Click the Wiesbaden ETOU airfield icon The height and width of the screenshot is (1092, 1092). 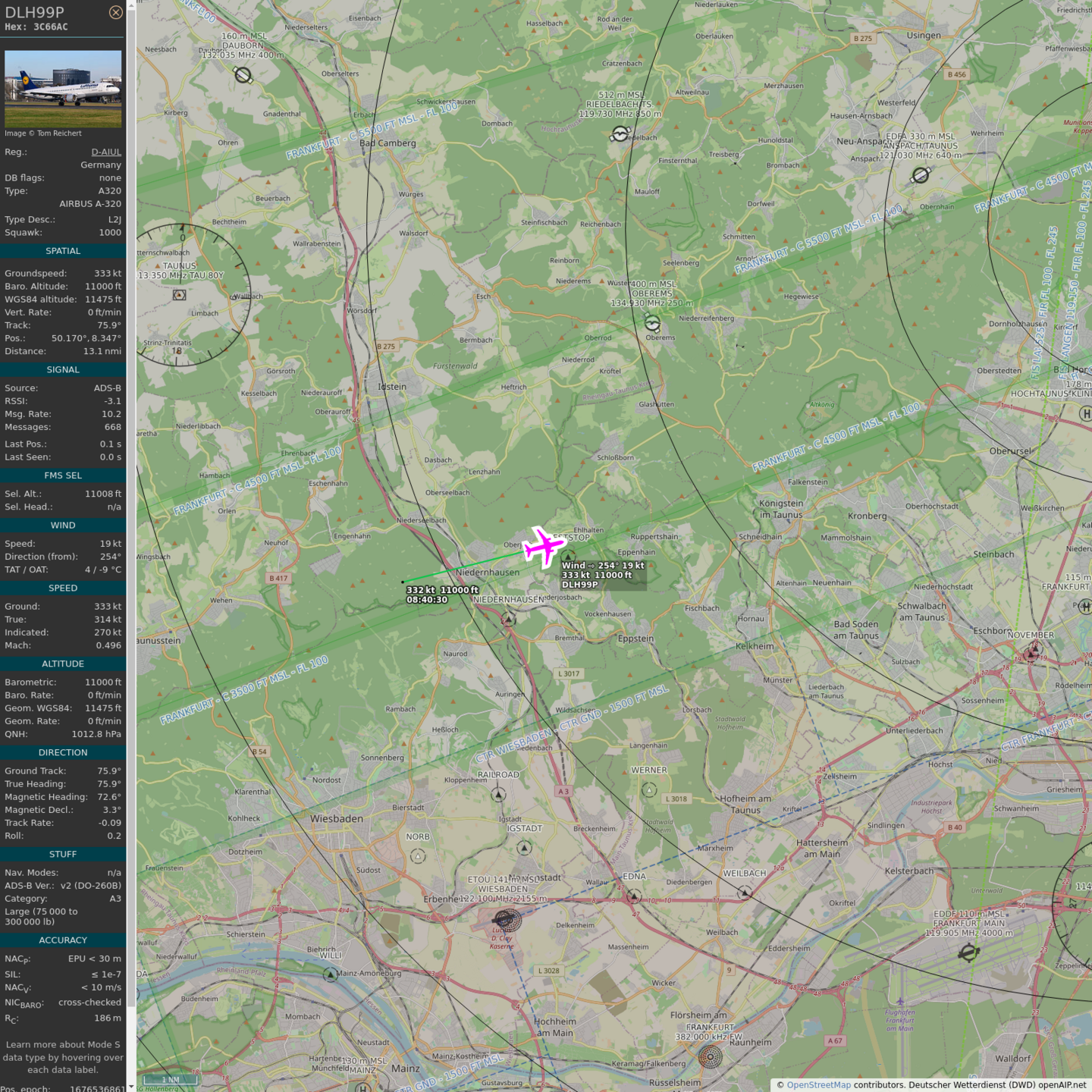click(x=506, y=920)
